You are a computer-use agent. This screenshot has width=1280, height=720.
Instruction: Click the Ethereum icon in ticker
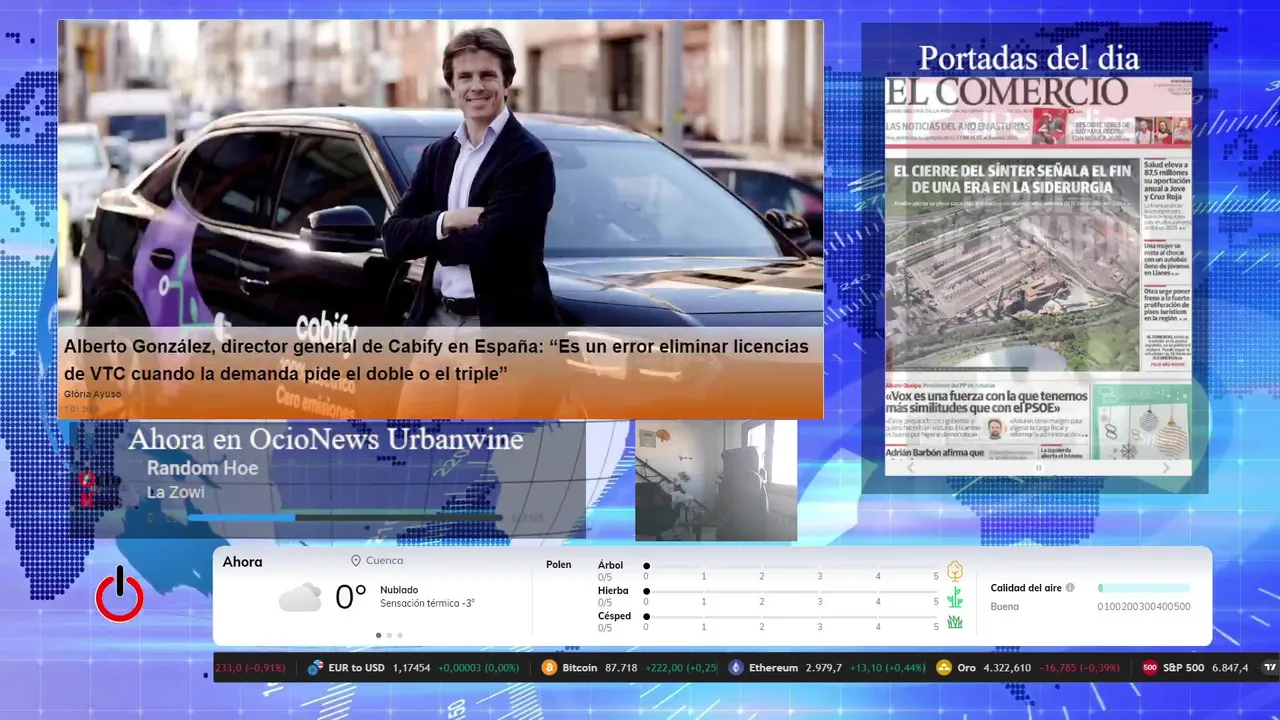[x=736, y=668]
